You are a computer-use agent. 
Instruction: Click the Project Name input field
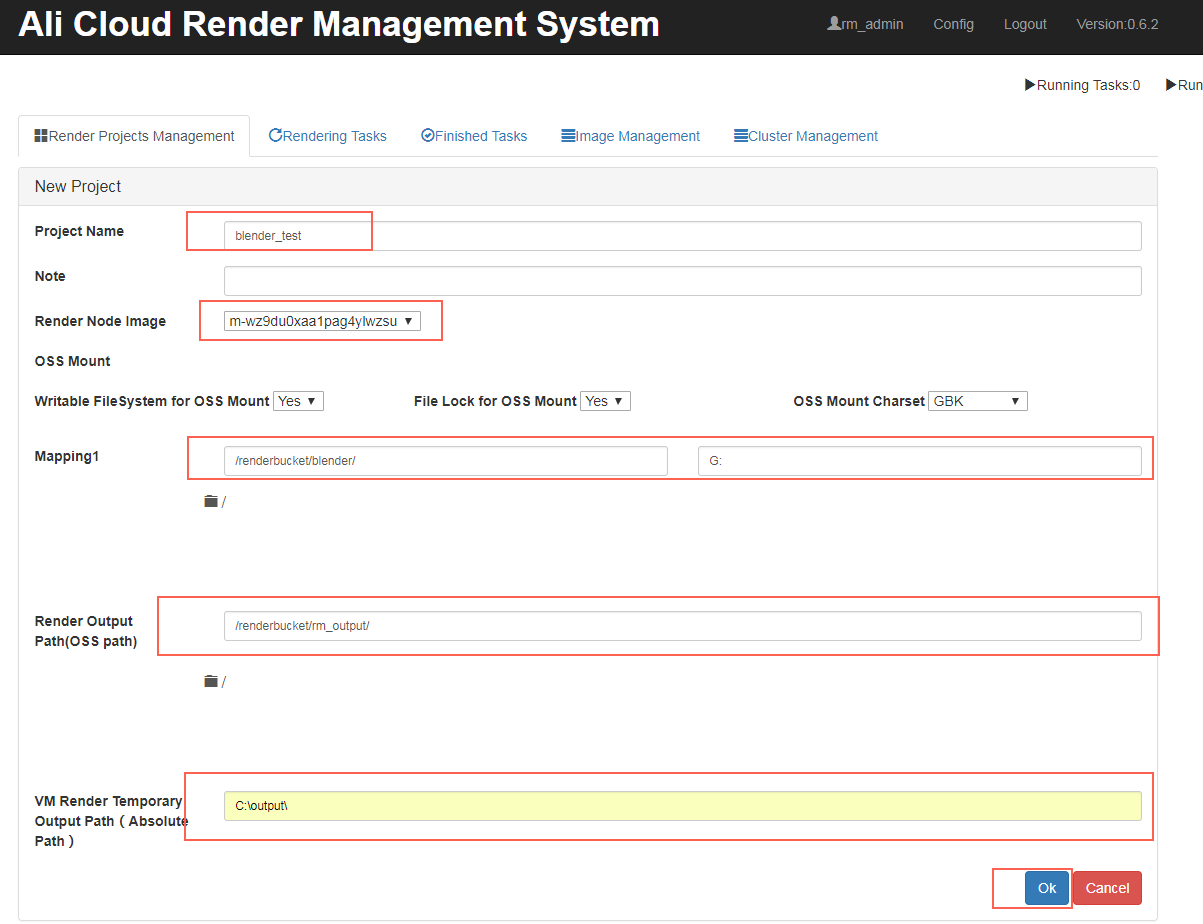[x=683, y=236]
